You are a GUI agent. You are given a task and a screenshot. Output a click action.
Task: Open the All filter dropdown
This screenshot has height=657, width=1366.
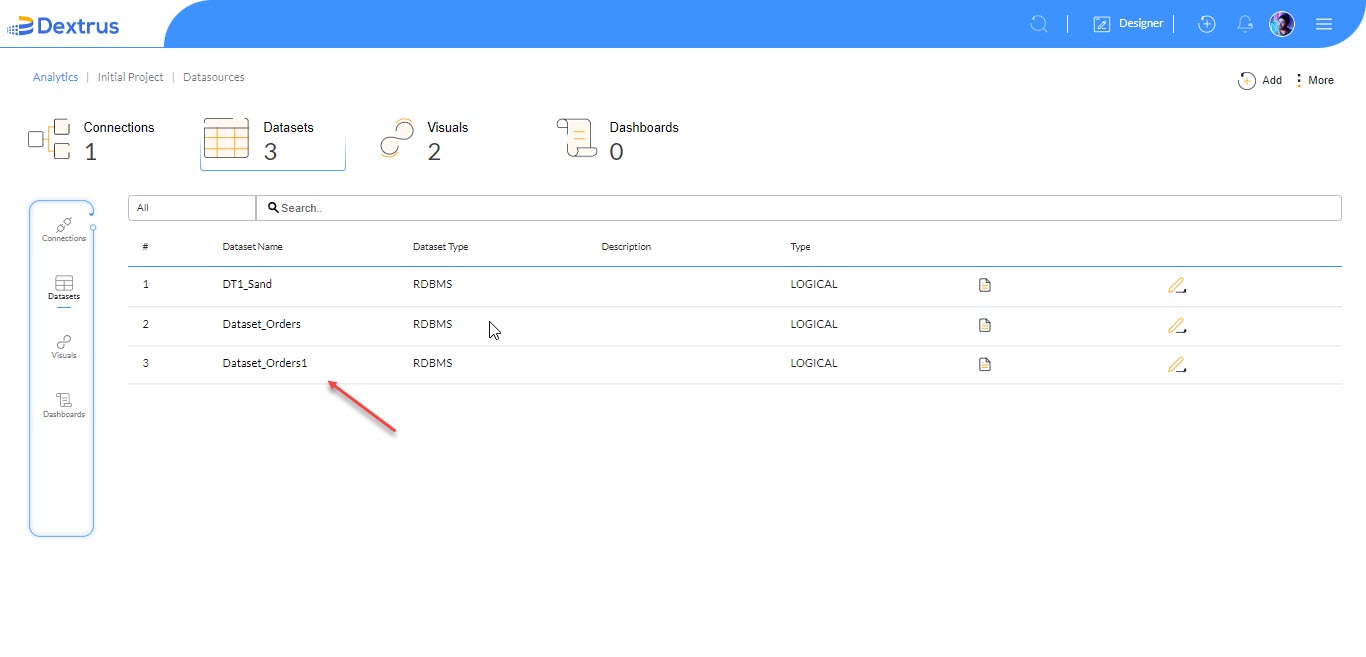tap(192, 208)
